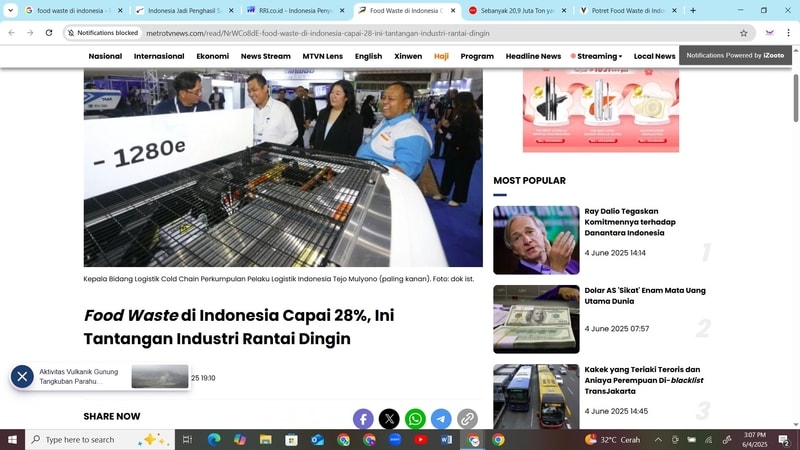Open Nasional menu
800x450 pixels.
click(105, 56)
